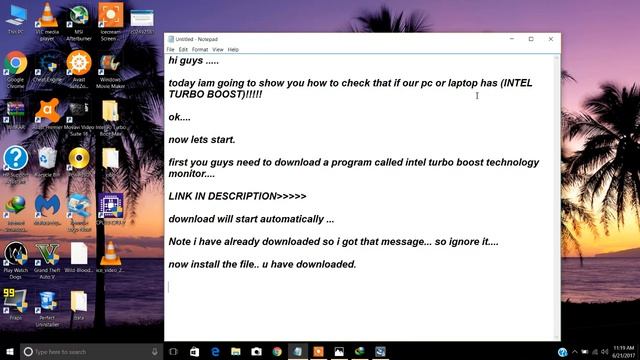Launch Cheat Engine shortcut
Viewport: 640px width, 360px height.
(47, 67)
